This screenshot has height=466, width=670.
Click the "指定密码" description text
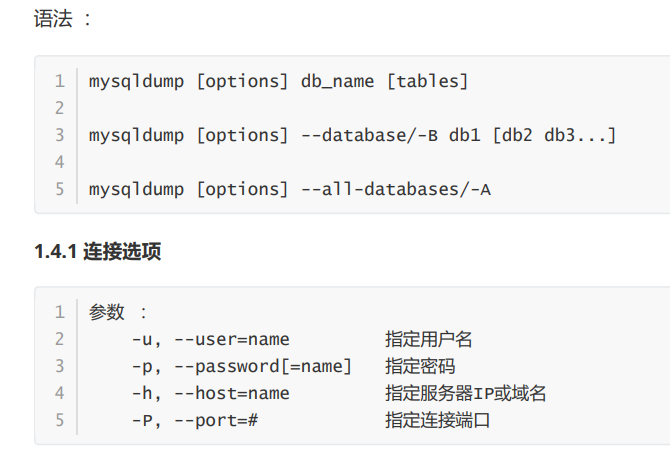[x=420, y=366]
